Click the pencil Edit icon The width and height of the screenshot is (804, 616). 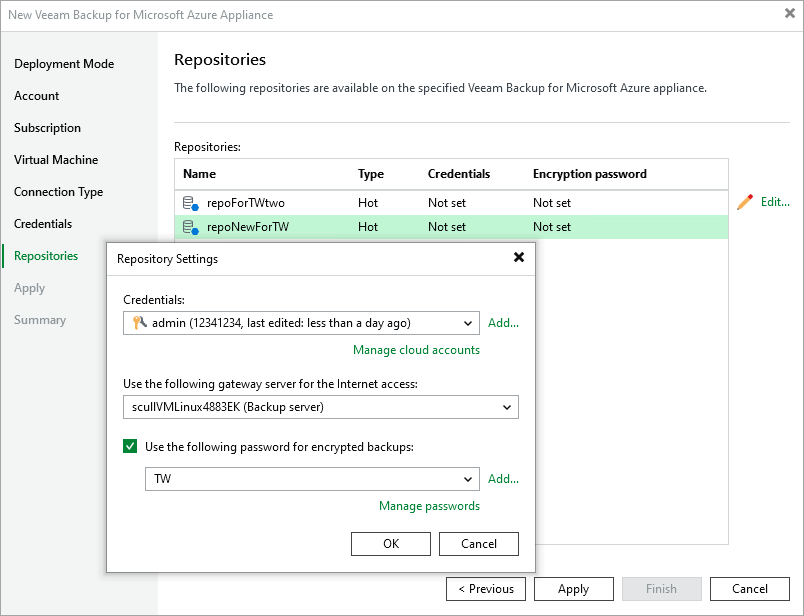click(x=745, y=202)
